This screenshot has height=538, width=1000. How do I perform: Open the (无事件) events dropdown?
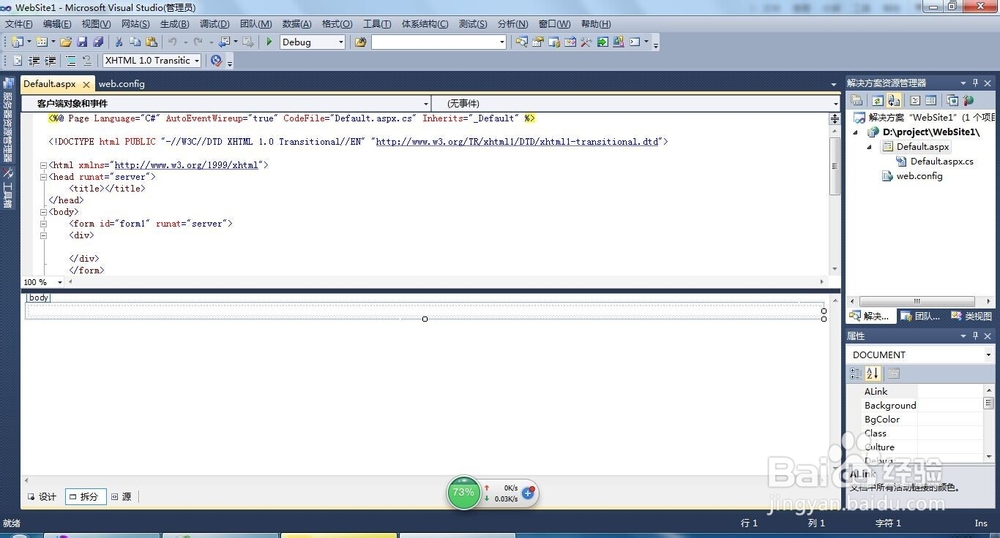point(835,103)
